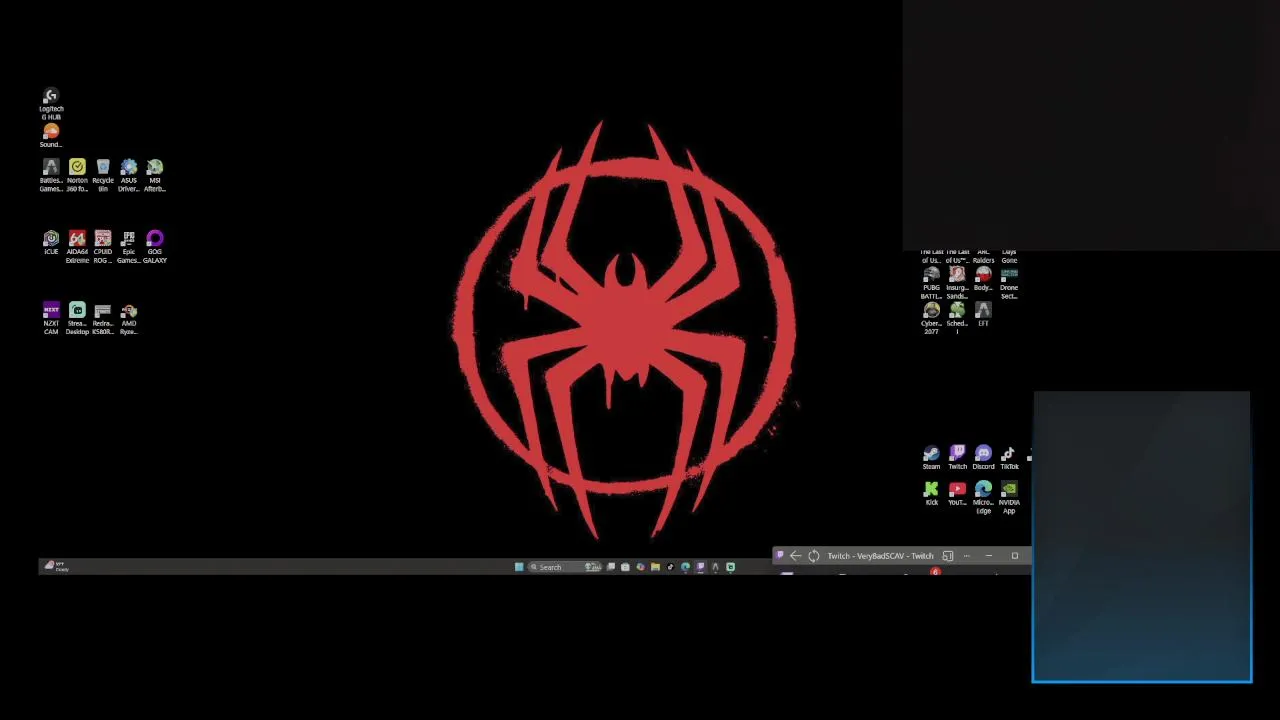Open the Drone Sector desktop icon

(x=1009, y=283)
